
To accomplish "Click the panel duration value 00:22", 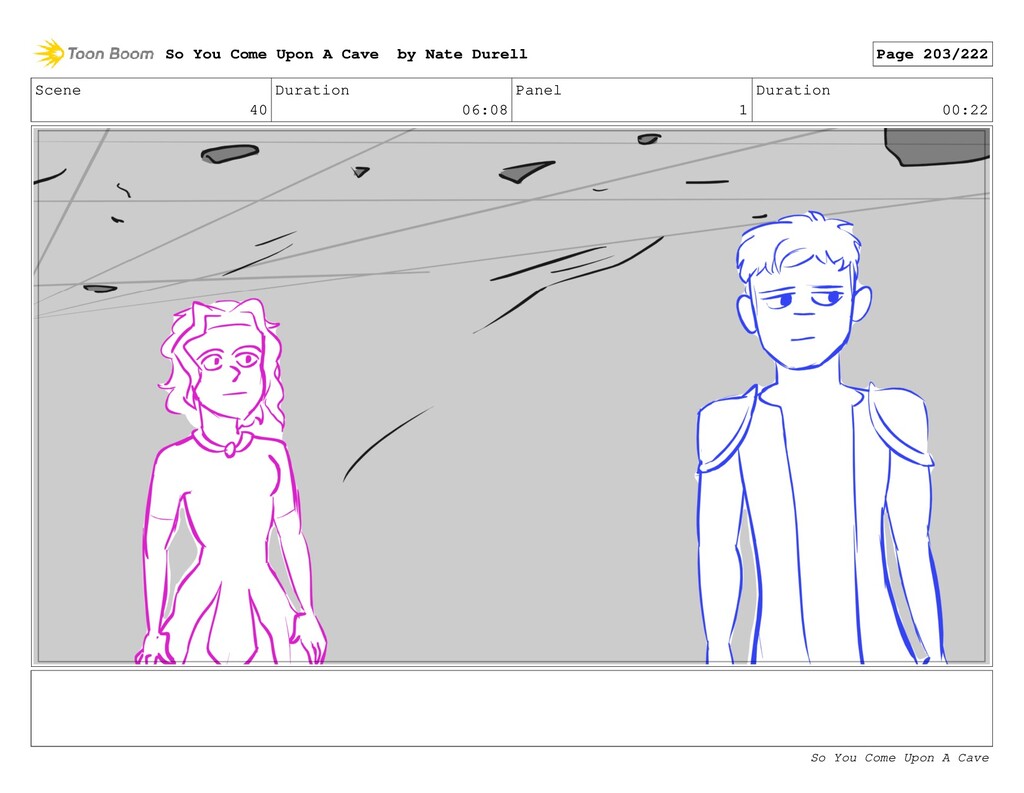I will click(x=965, y=110).
